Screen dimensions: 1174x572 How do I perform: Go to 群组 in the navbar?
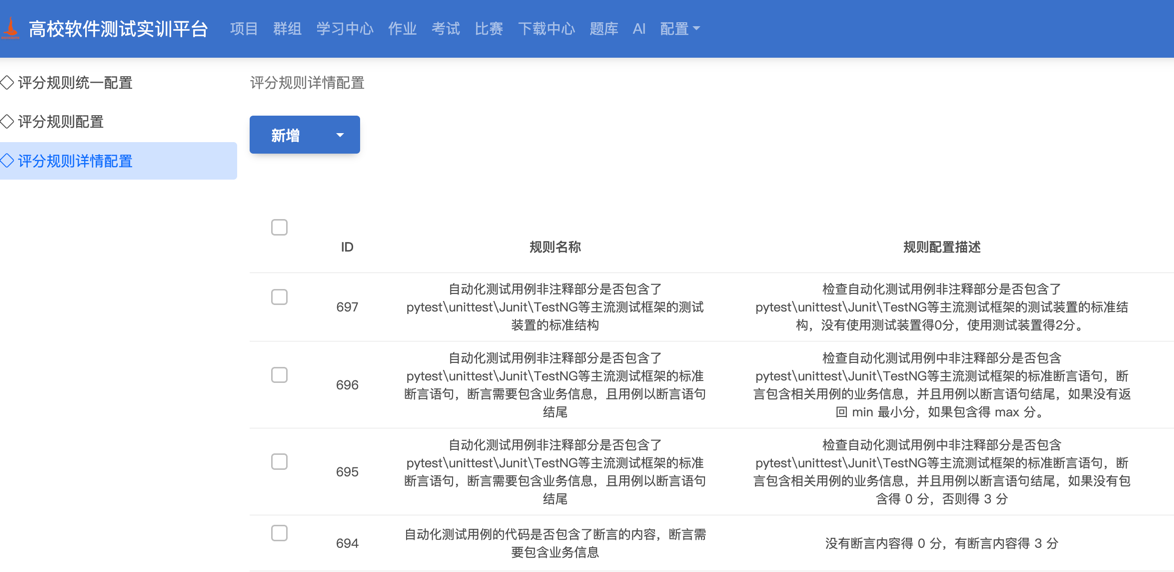point(288,29)
